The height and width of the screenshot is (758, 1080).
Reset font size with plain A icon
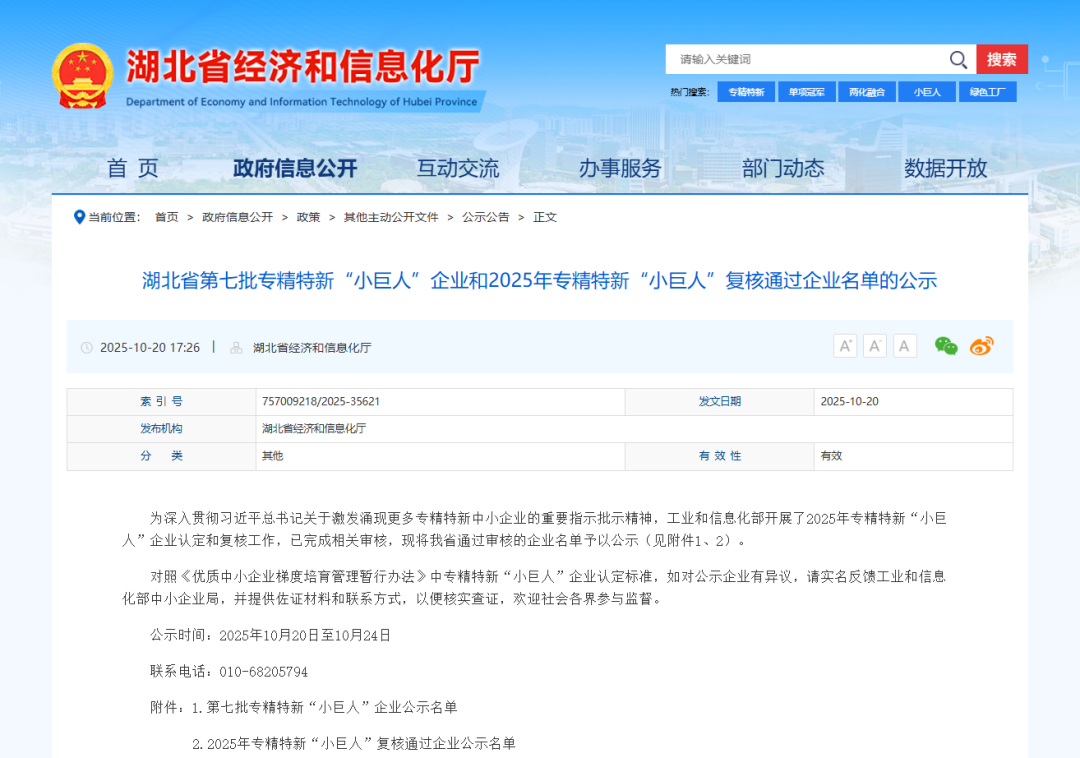905,346
